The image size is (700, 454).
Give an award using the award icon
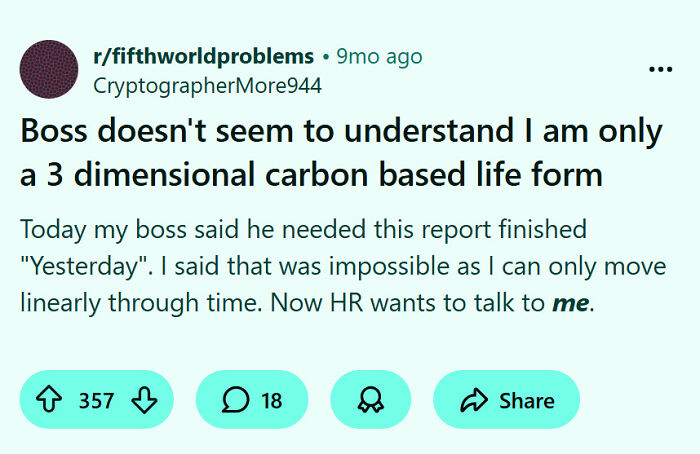point(370,401)
